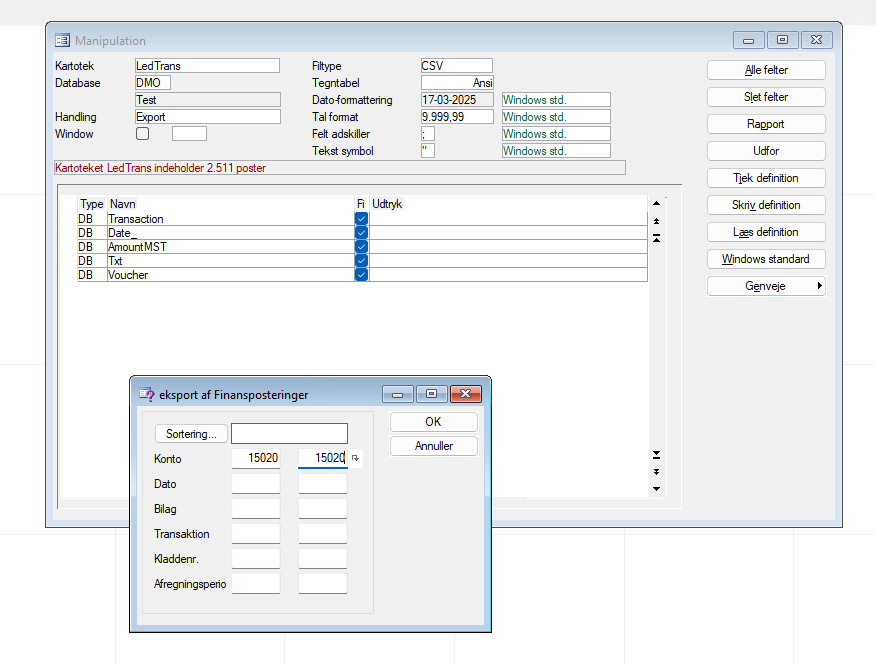Click the eksport af Finansposteringer dialog icon
The height and width of the screenshot is (665, 876).
click(x=146, y=395)
